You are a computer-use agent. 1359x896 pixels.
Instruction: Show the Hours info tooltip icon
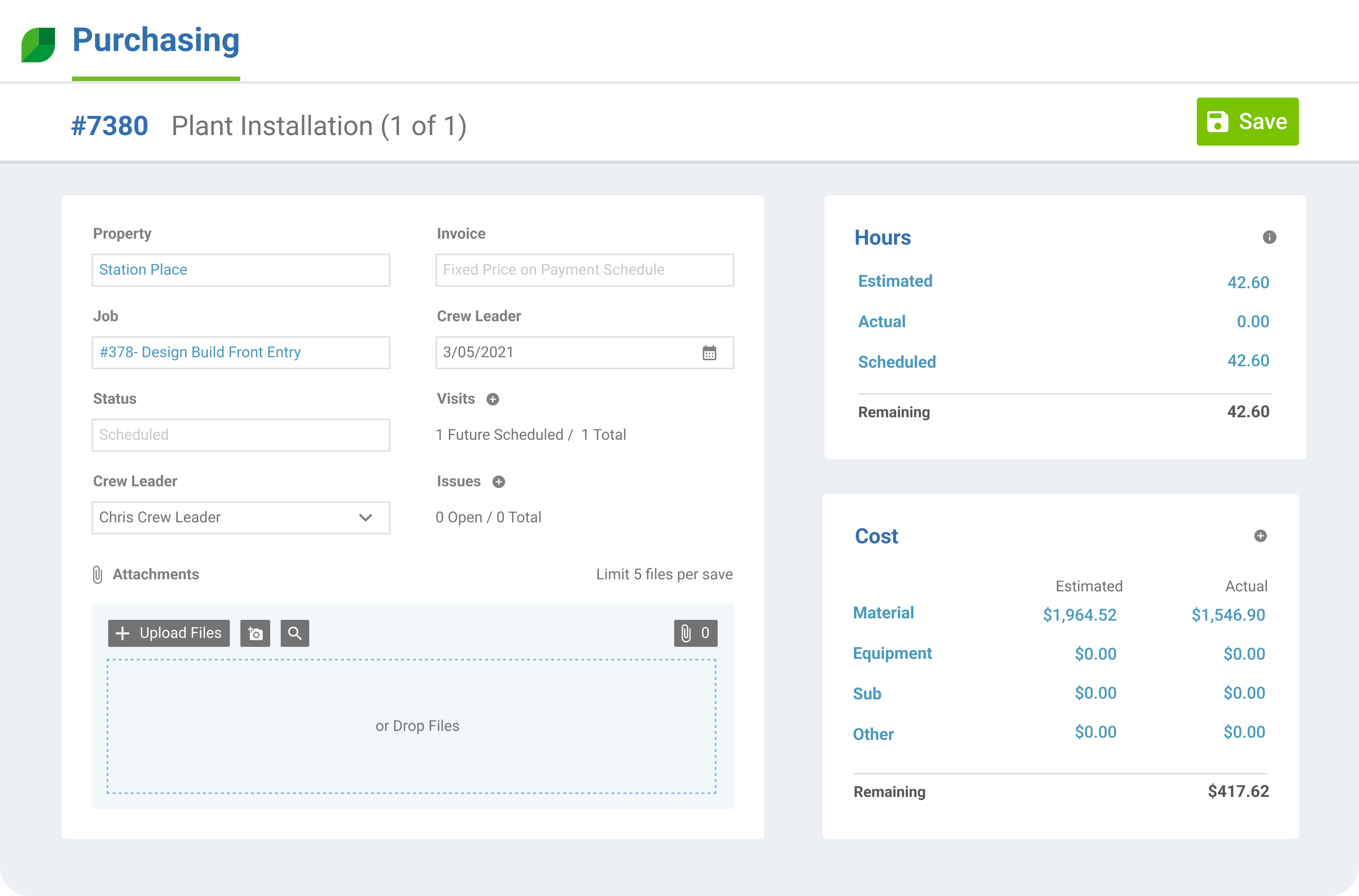click(1270, 237)
